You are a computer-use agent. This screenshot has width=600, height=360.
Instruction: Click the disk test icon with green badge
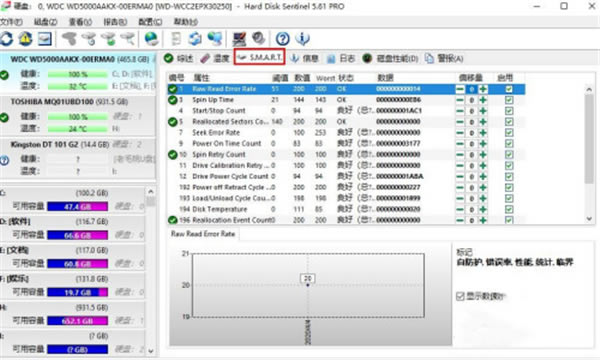[108, 39]
